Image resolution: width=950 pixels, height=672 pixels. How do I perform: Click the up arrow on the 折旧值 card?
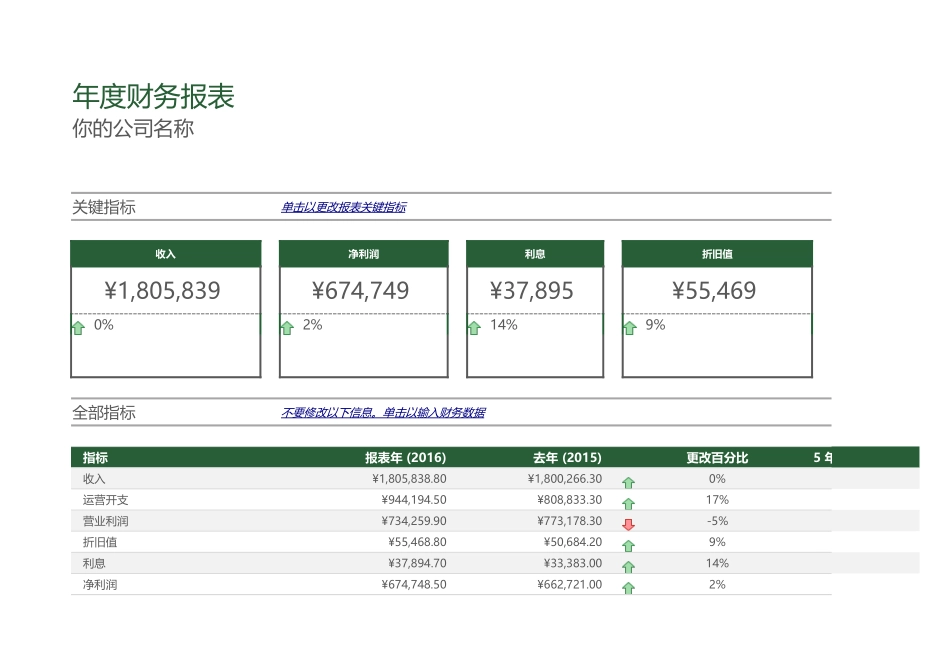[629, 326]
